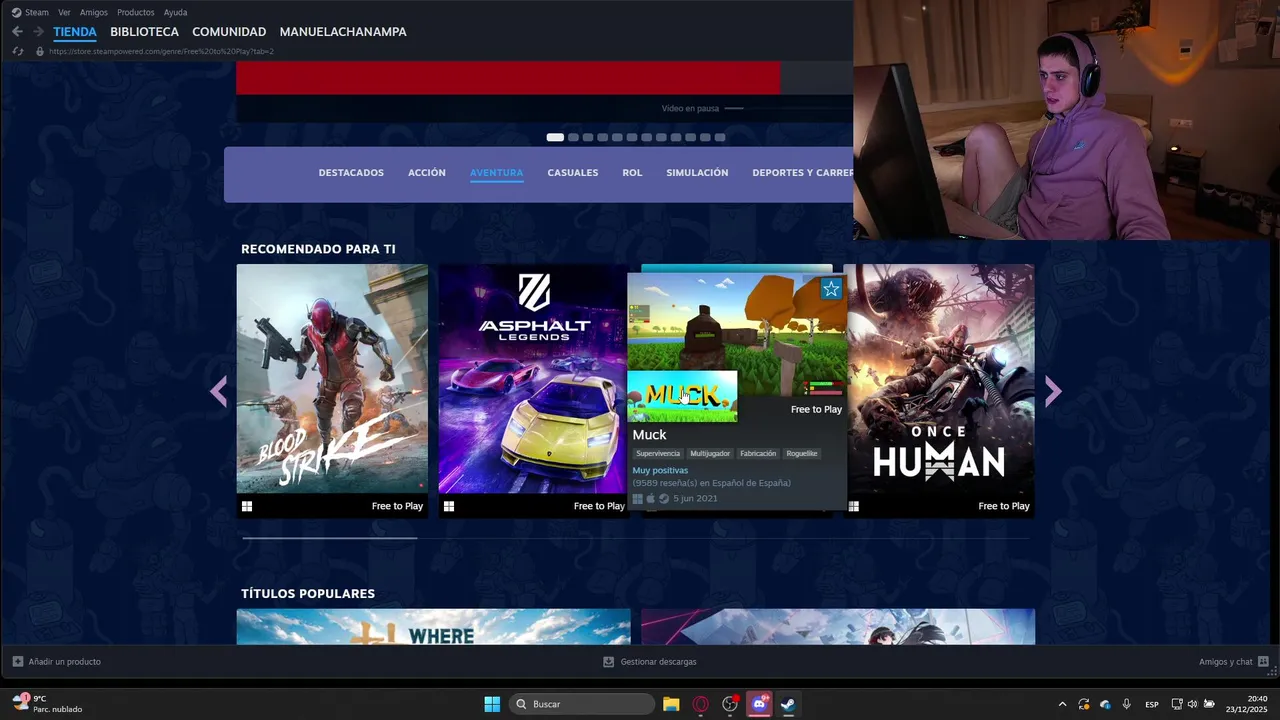Switch to the TIENDA section

pyautogui.click(x=75, y=32)
